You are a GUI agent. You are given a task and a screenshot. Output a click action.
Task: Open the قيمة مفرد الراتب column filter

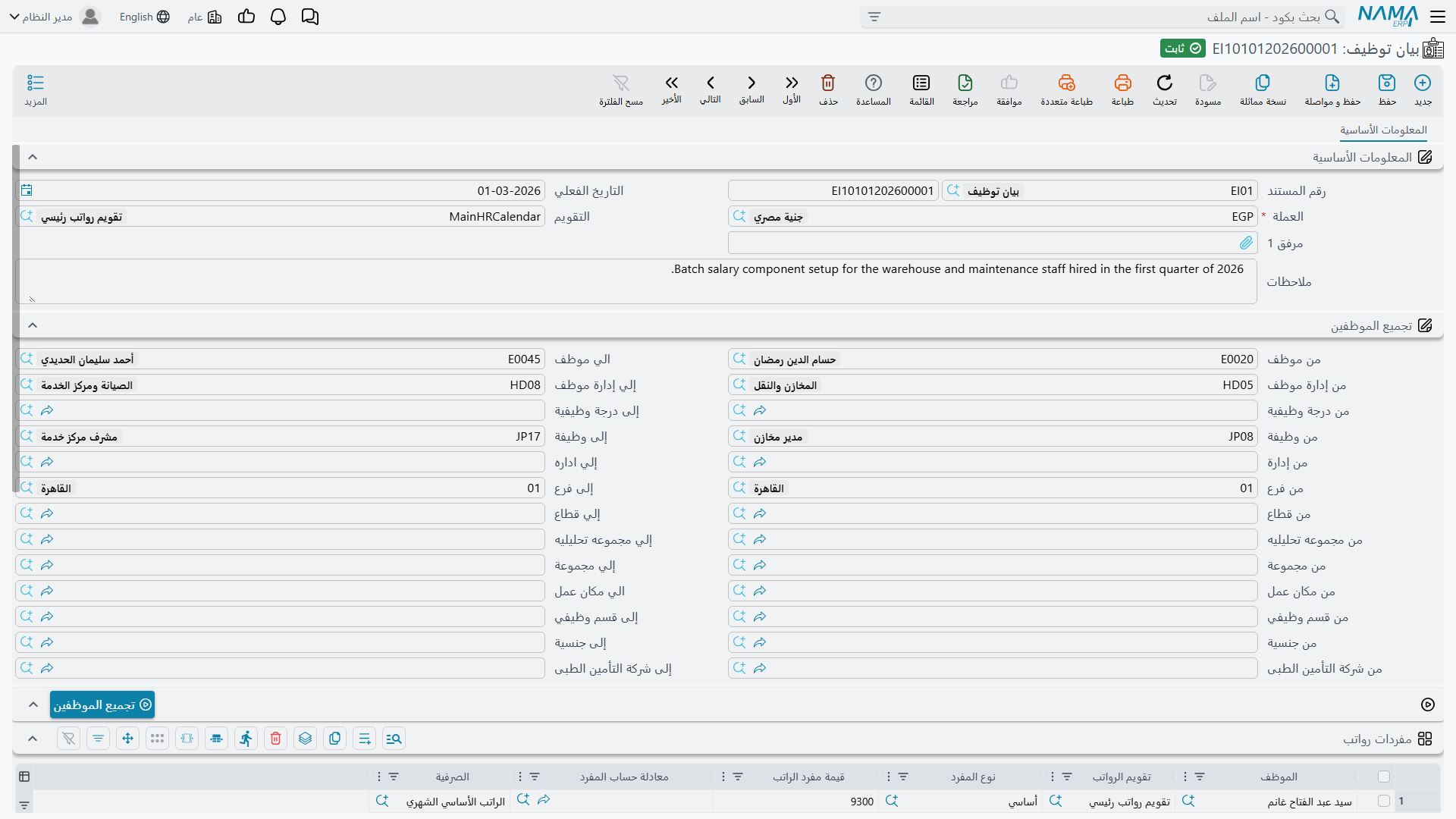pos(738,777)
